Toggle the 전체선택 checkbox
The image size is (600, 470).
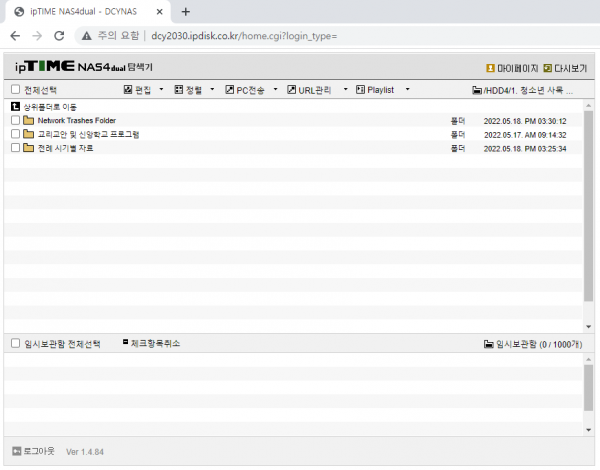(15, 90)
